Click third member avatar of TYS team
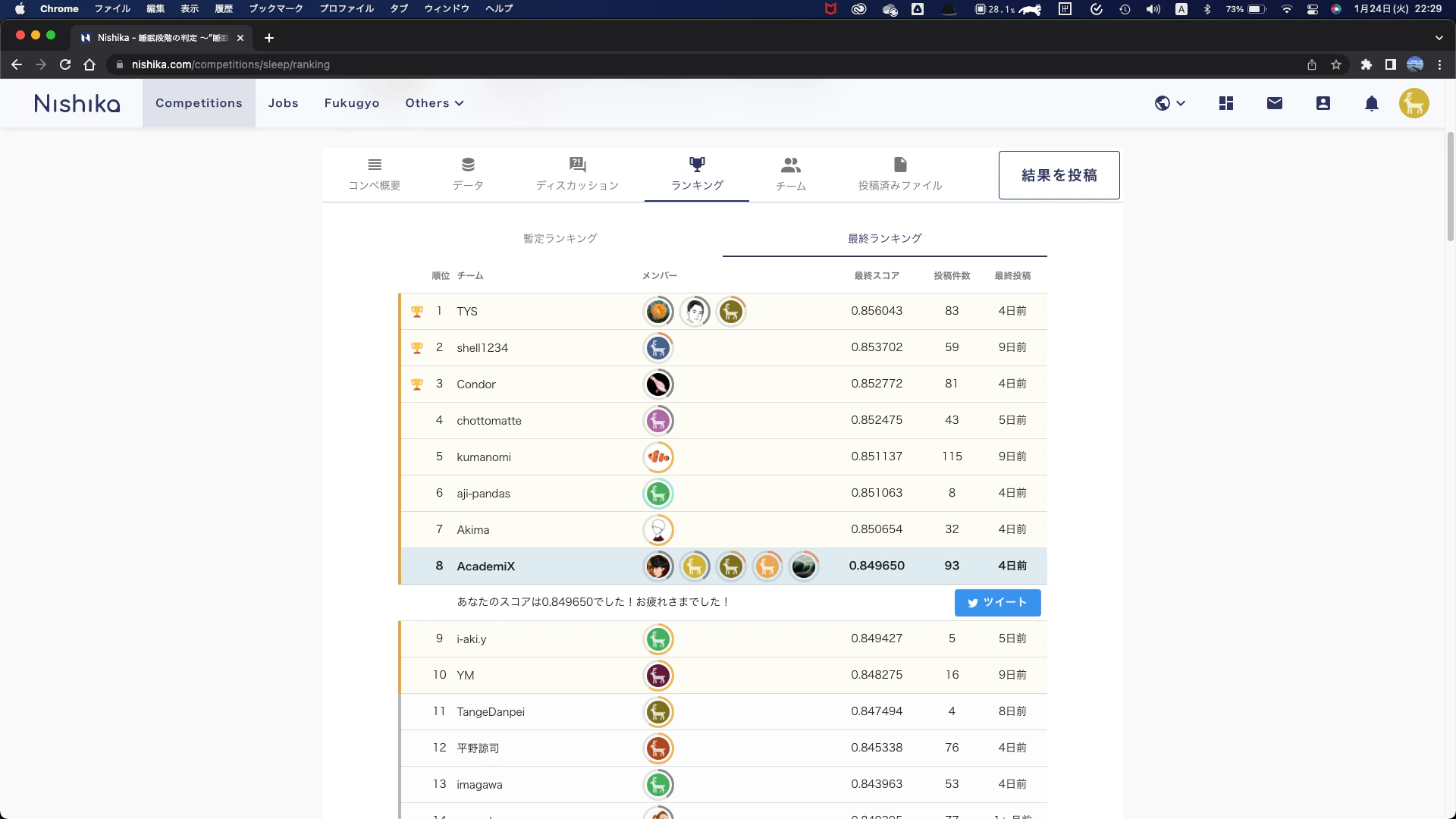The width and height of the screenshot is (1456, 819). point(731,312)
